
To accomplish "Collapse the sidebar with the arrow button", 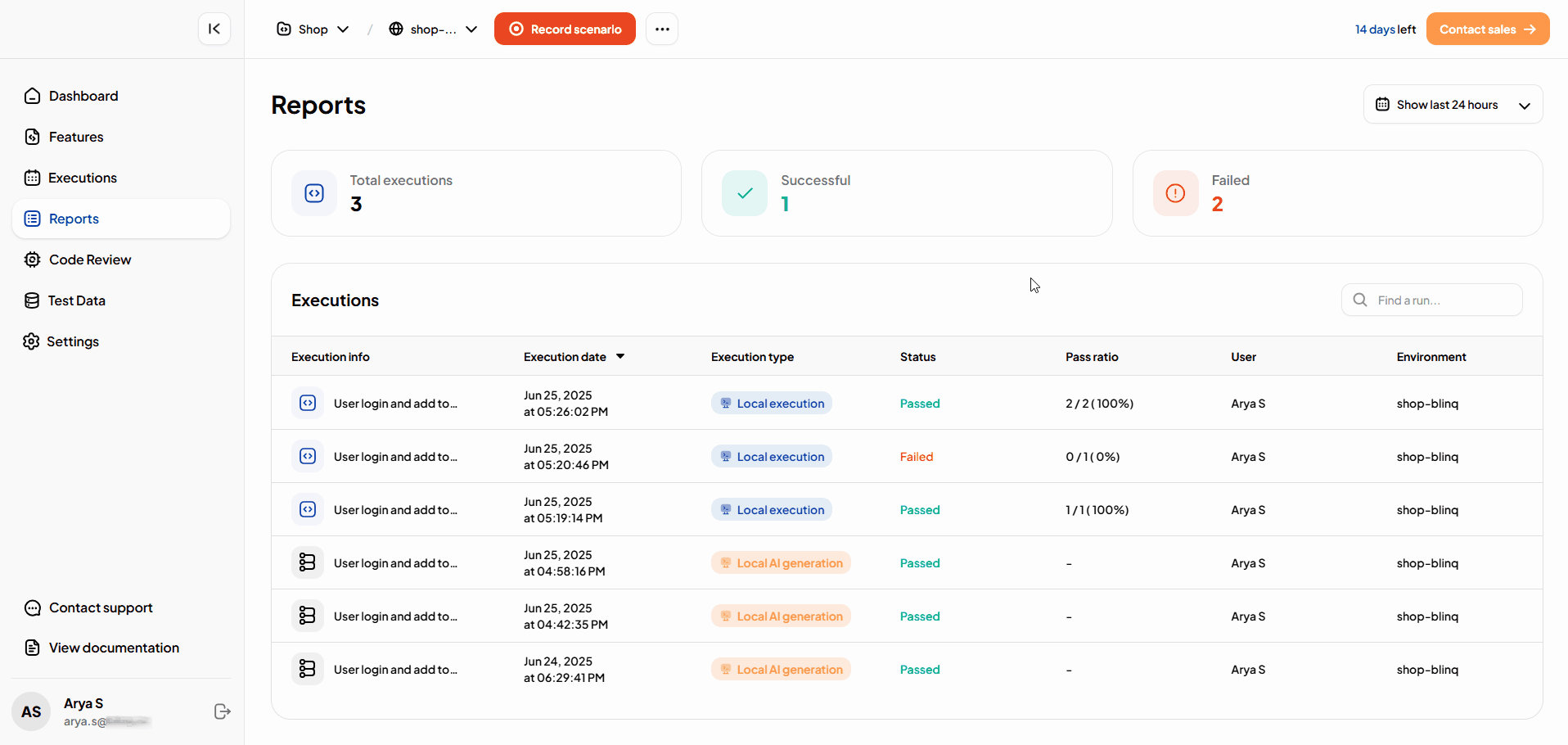I will click(x=214, y=29).
